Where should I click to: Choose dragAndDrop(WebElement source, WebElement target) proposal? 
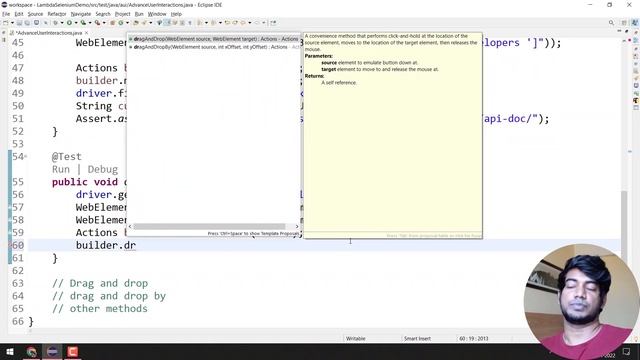pyautogui.click(x=214, y=39)
